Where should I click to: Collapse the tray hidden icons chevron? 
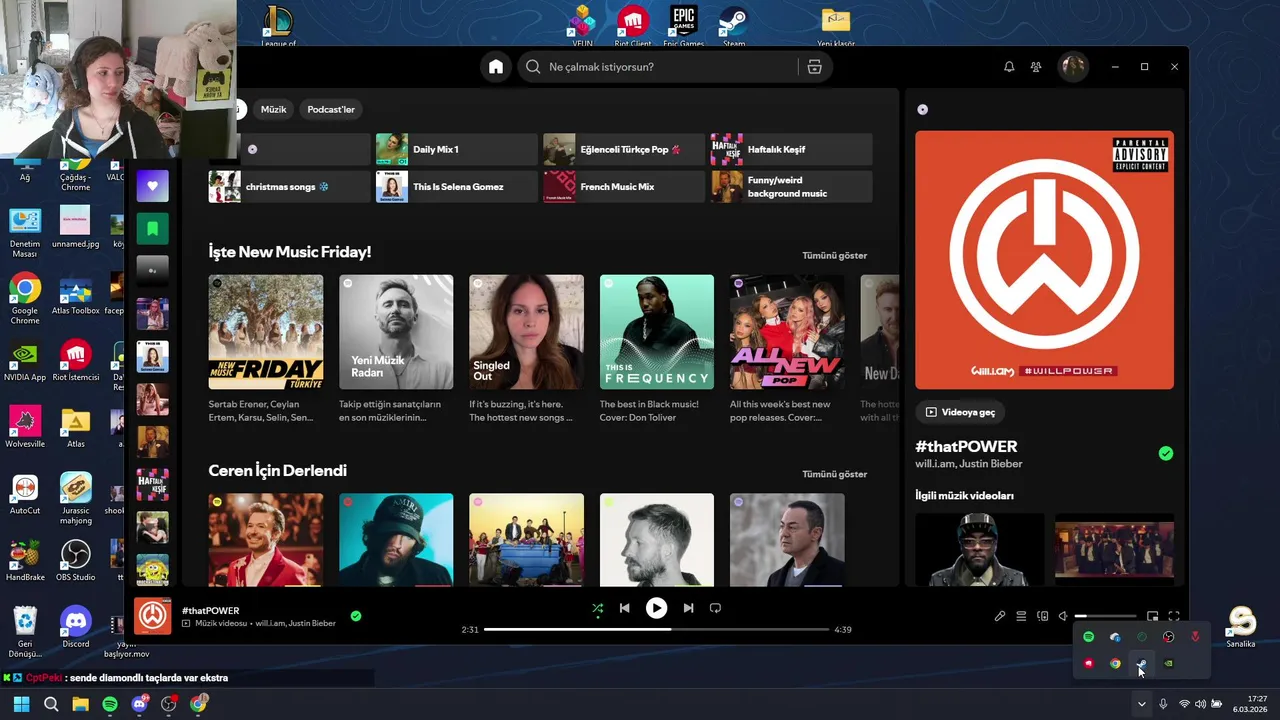1141,704
